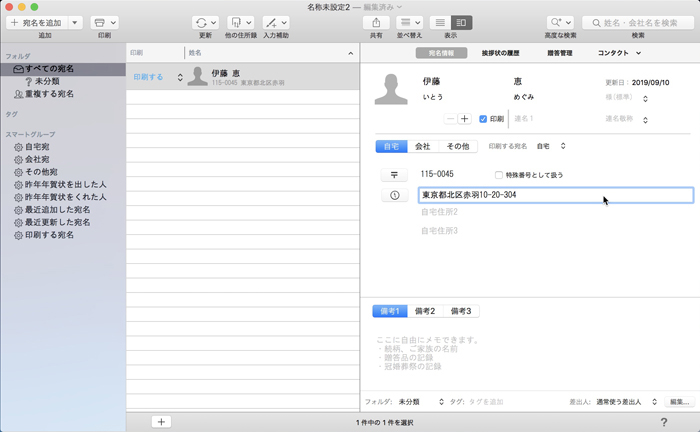
Task: Open the 印刷 printer toolbar icon
Action: pyautogui.click(x=104, y=22)
